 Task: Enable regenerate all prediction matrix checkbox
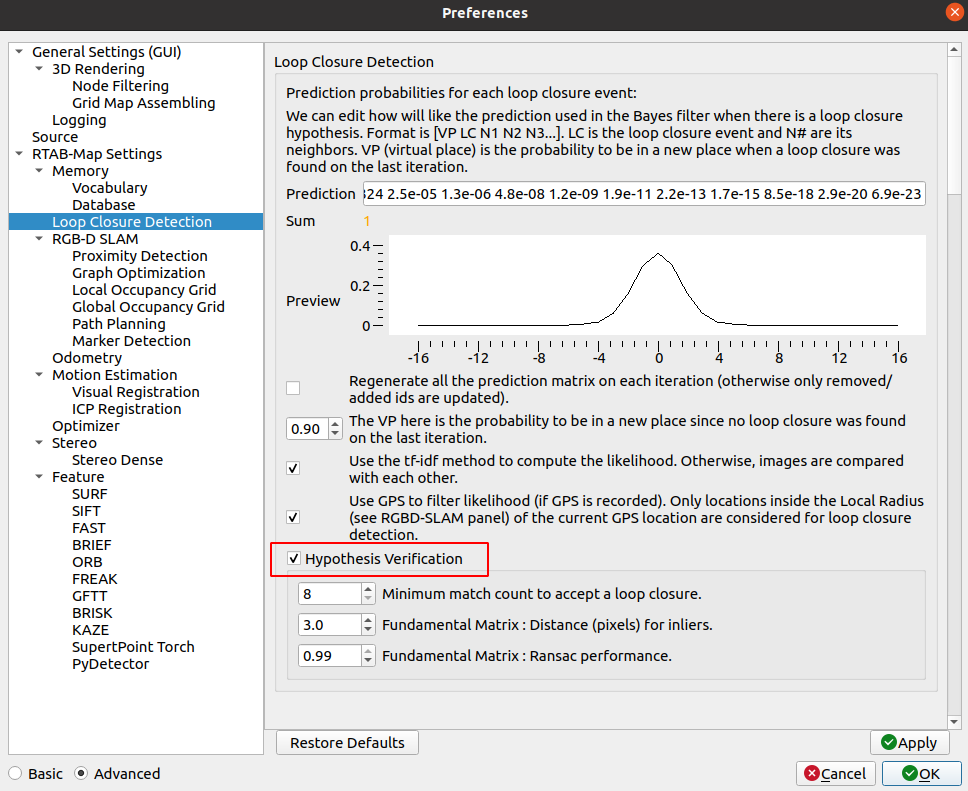coord(293,388)
